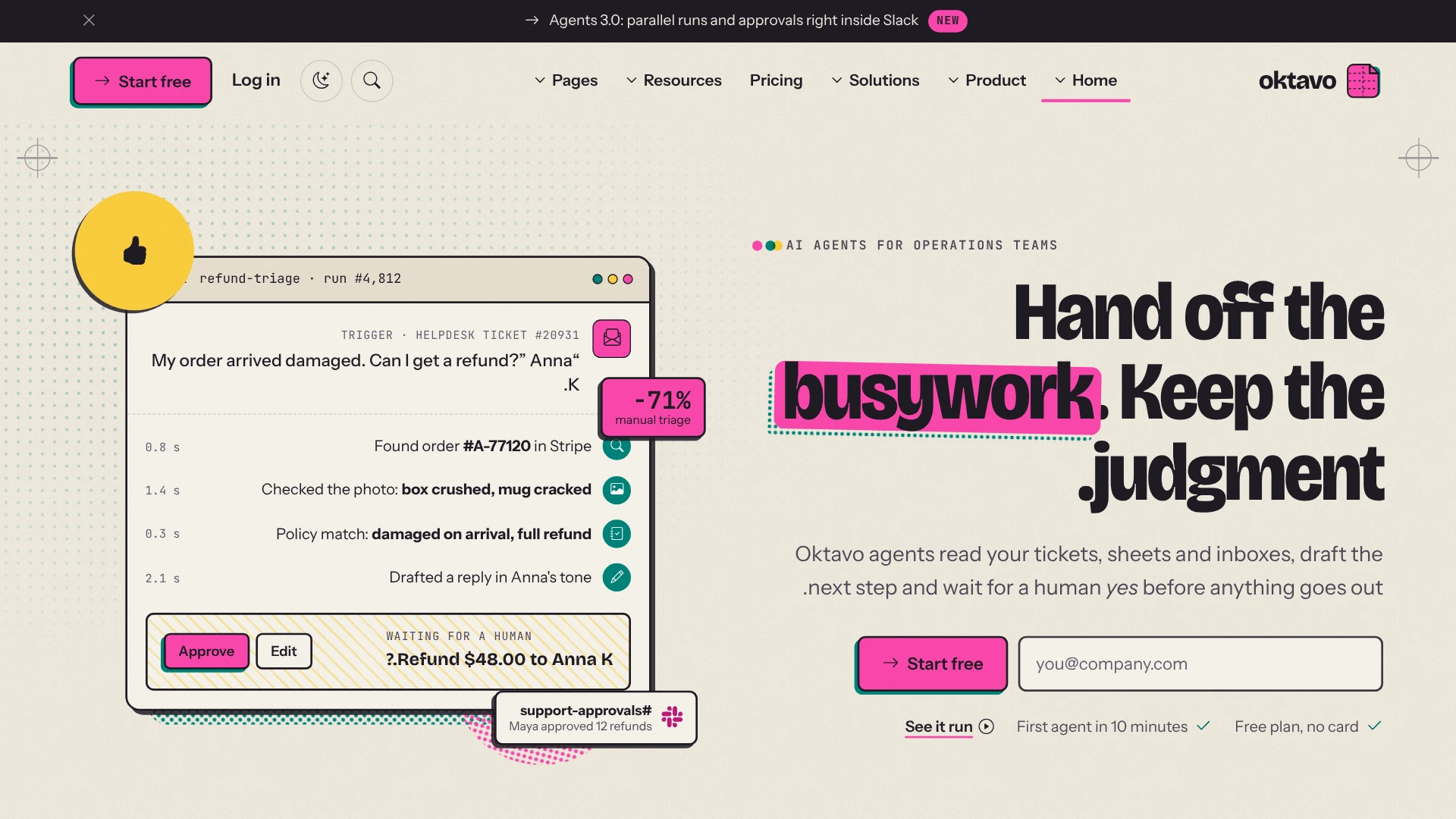Click the teal window dot in run header

click(598, 279)
